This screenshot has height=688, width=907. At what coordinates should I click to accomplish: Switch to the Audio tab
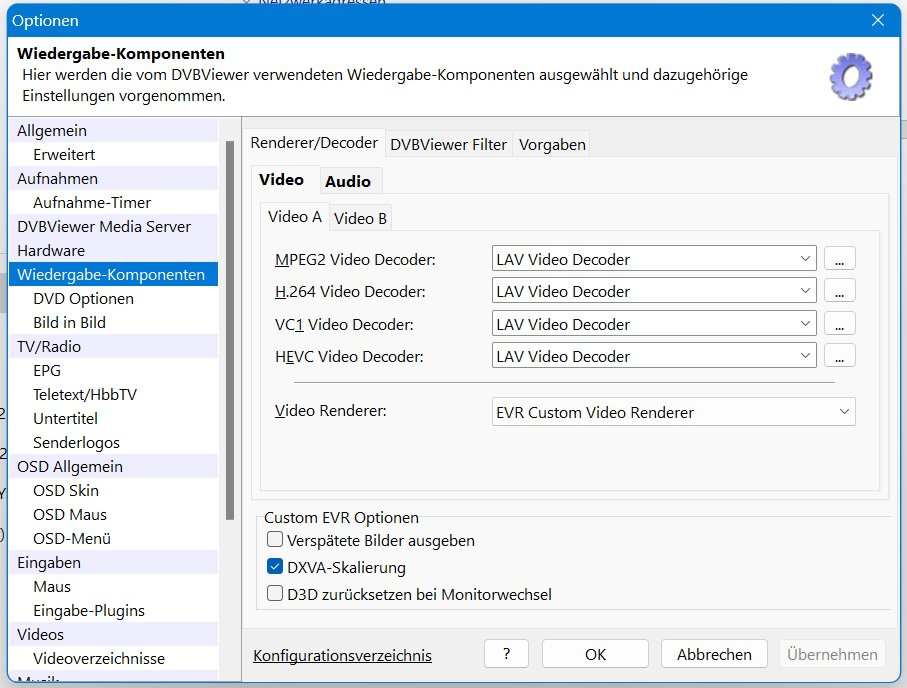coord(348,181)
